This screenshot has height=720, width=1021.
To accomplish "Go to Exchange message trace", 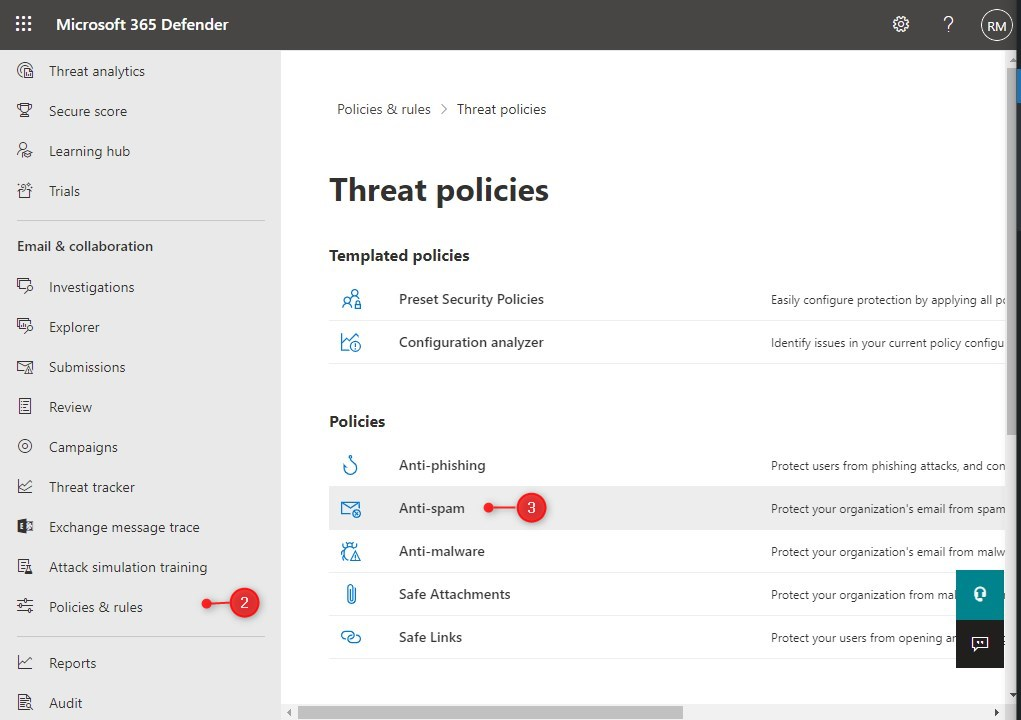I will [x=124, y=527].
